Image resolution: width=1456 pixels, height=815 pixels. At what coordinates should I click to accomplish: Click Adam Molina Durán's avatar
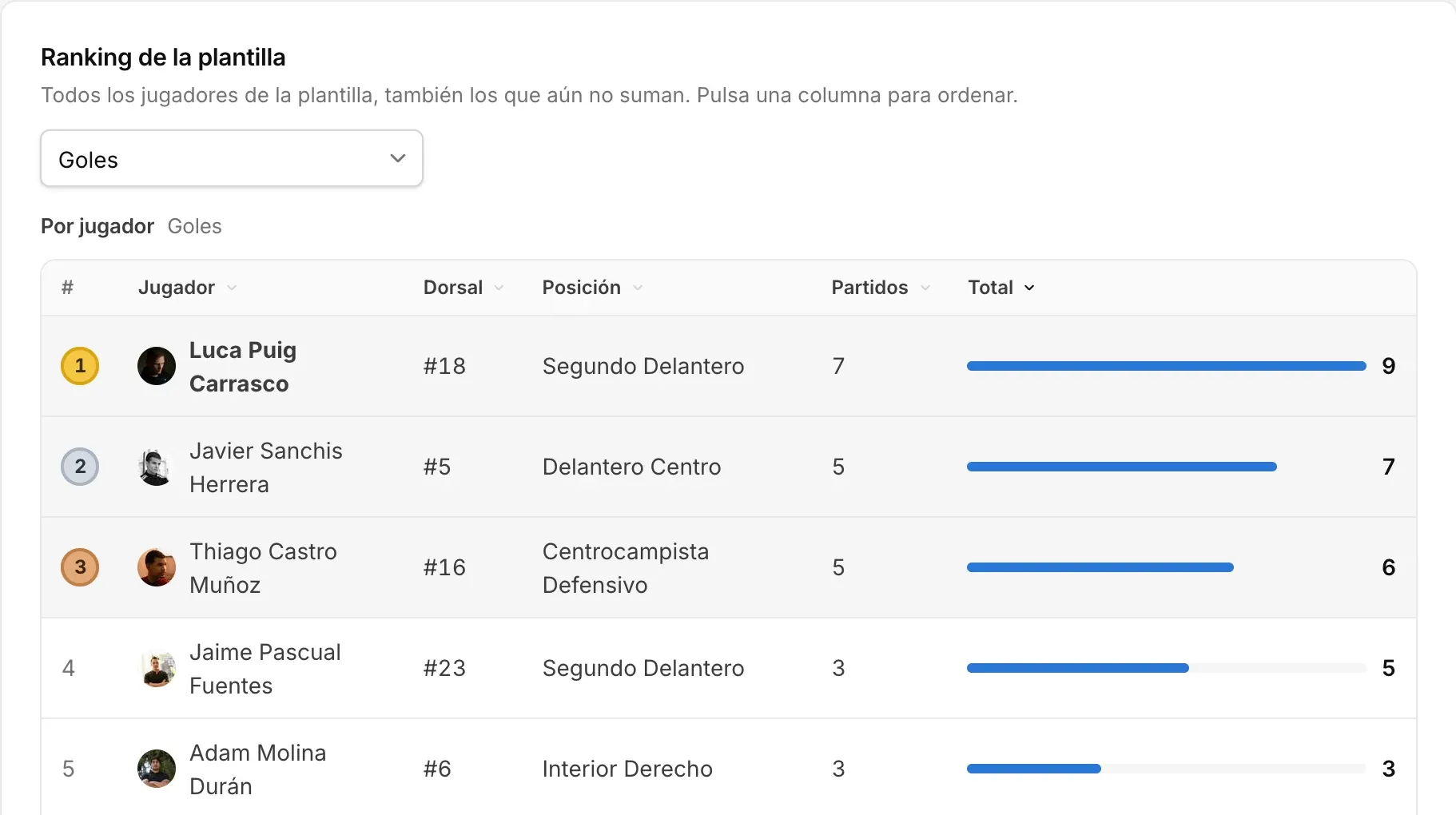tap(157, 769)
